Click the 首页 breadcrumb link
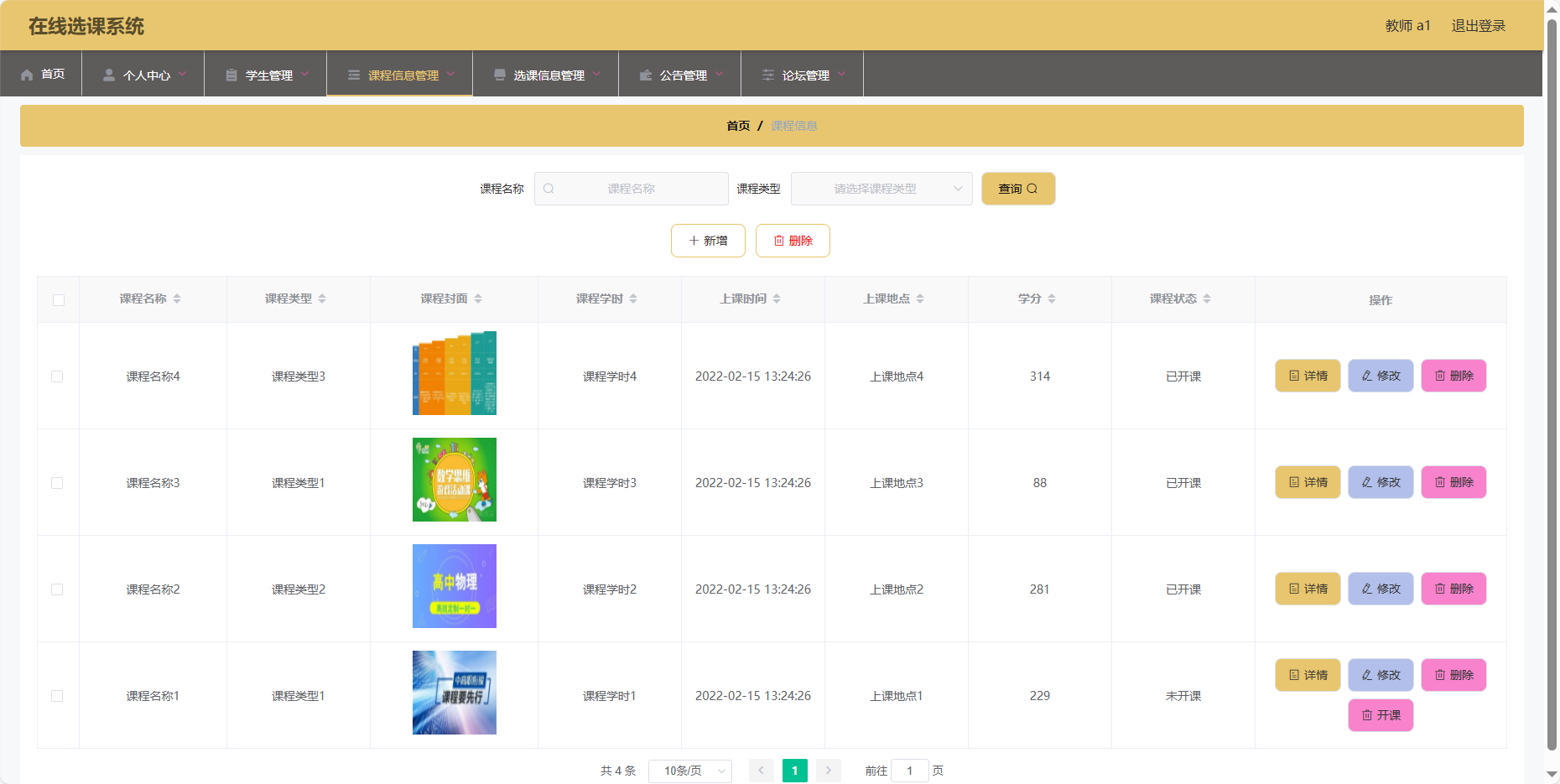 tap(738, 126)
